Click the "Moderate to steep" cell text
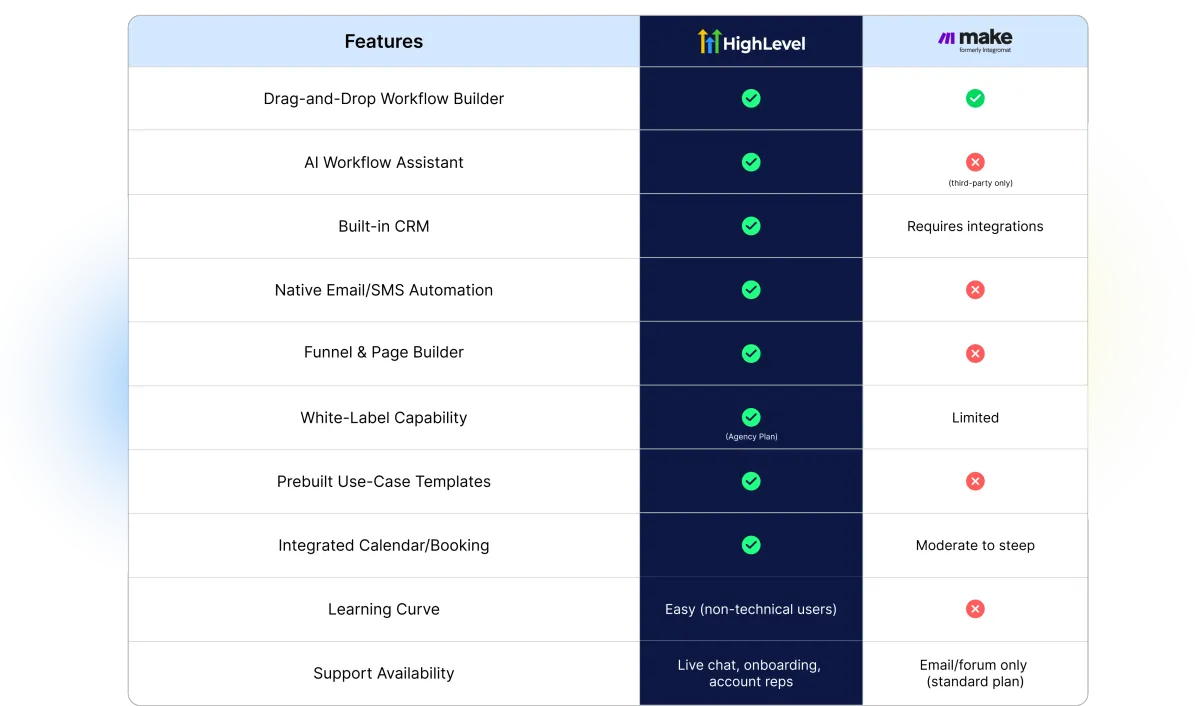Viewport: 1200px width, 706px height. [x=975, y=545]
